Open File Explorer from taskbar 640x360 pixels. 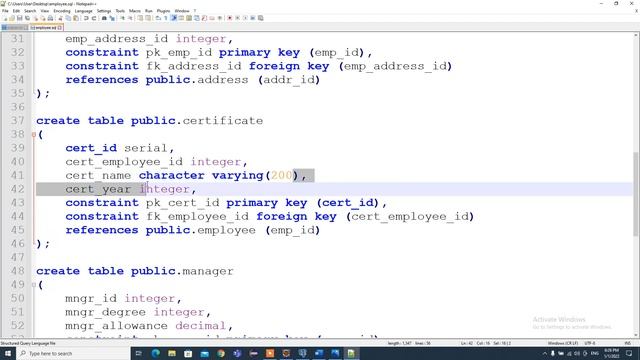172,353
